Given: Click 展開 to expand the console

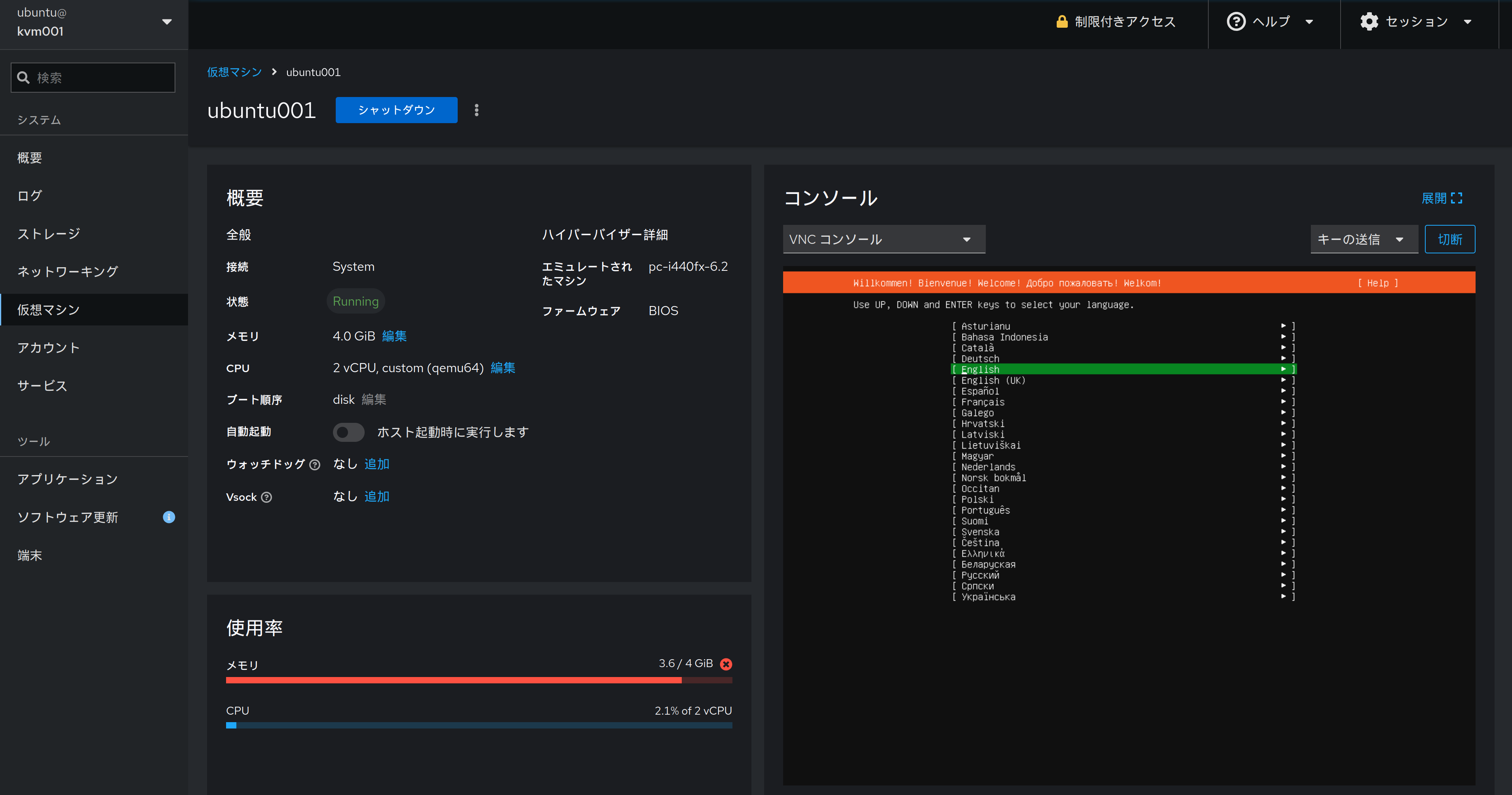Looking at the screenshot, I should [x=1442, y=198].
